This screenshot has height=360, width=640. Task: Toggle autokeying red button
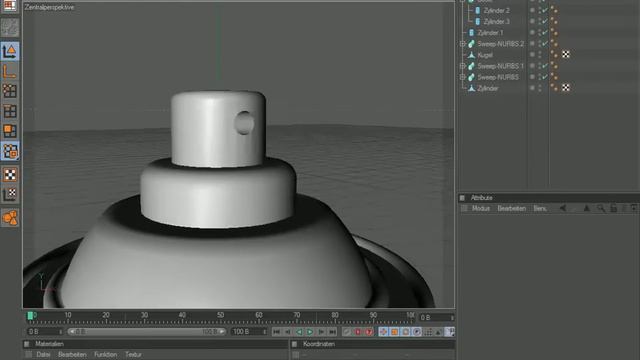click(358, 332)
